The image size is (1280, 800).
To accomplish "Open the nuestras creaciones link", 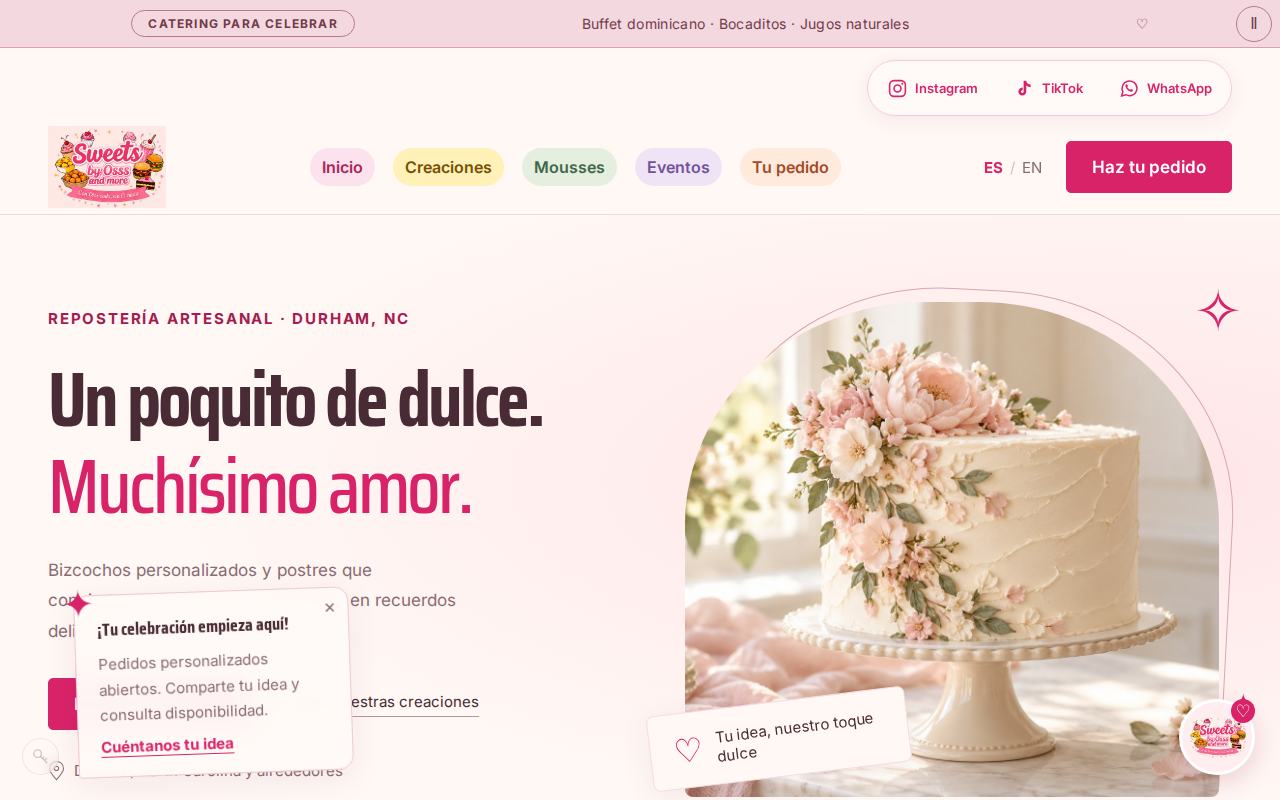I will coord(414,702).
